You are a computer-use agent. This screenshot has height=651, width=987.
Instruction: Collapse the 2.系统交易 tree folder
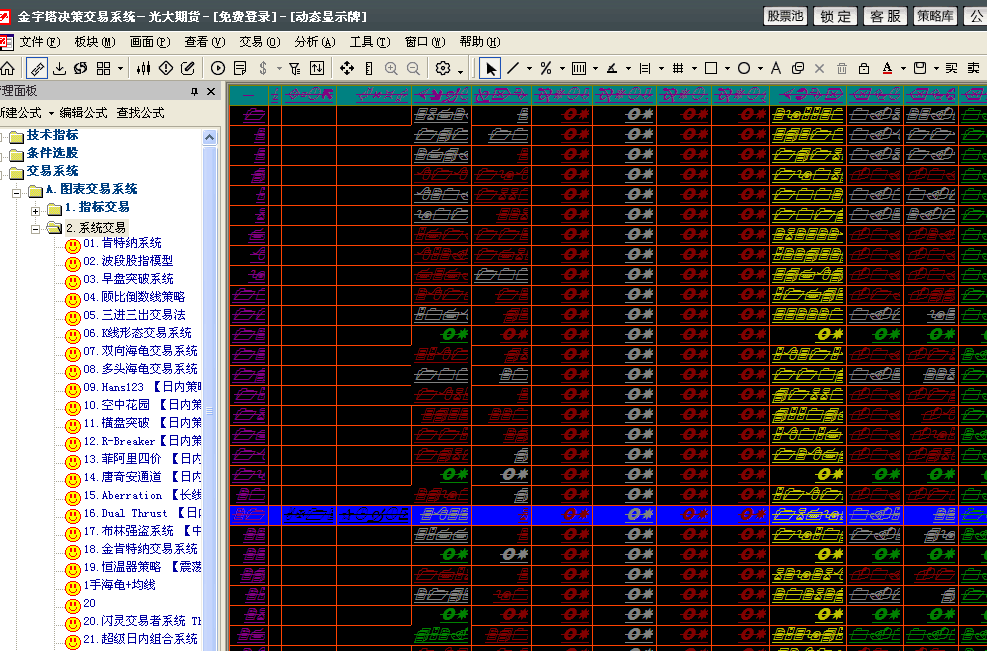(x=37, y=227)
